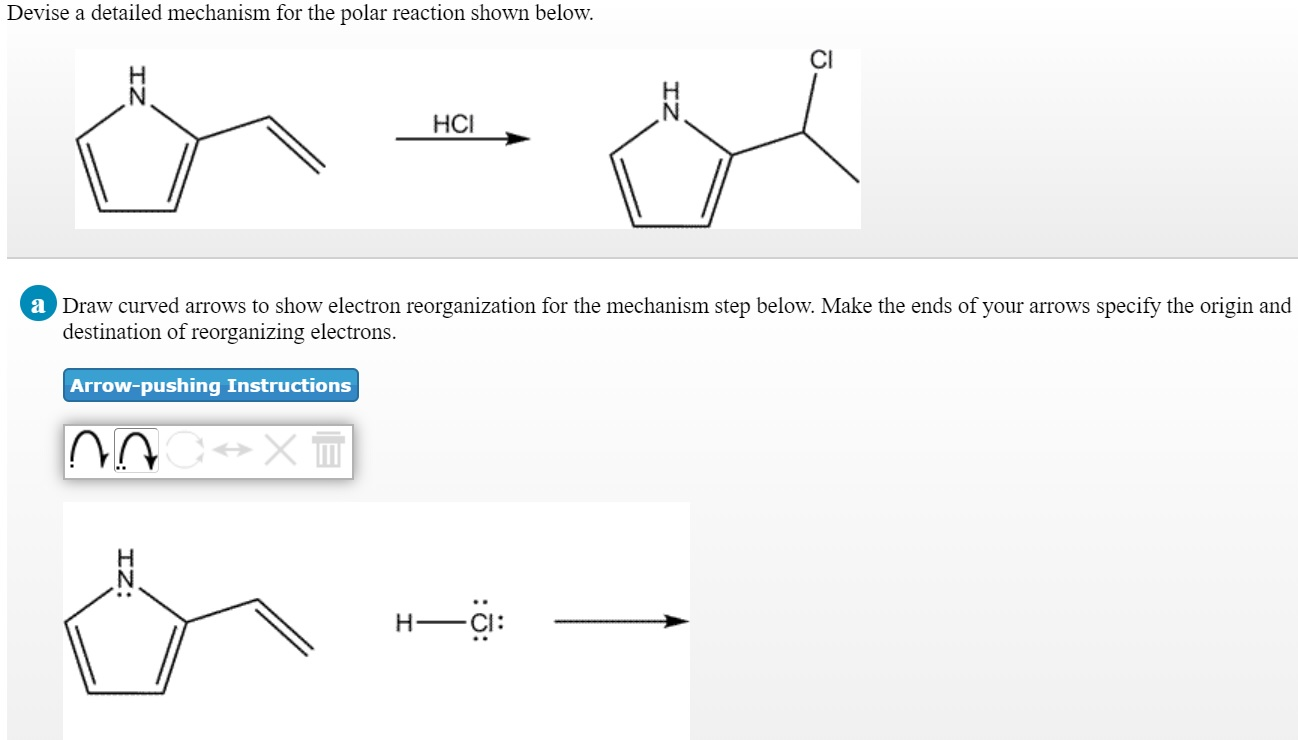Screen dimensions: 1298x740
Task: Click the lone pair on the pyrrole nitrogen
Action: 124,592
